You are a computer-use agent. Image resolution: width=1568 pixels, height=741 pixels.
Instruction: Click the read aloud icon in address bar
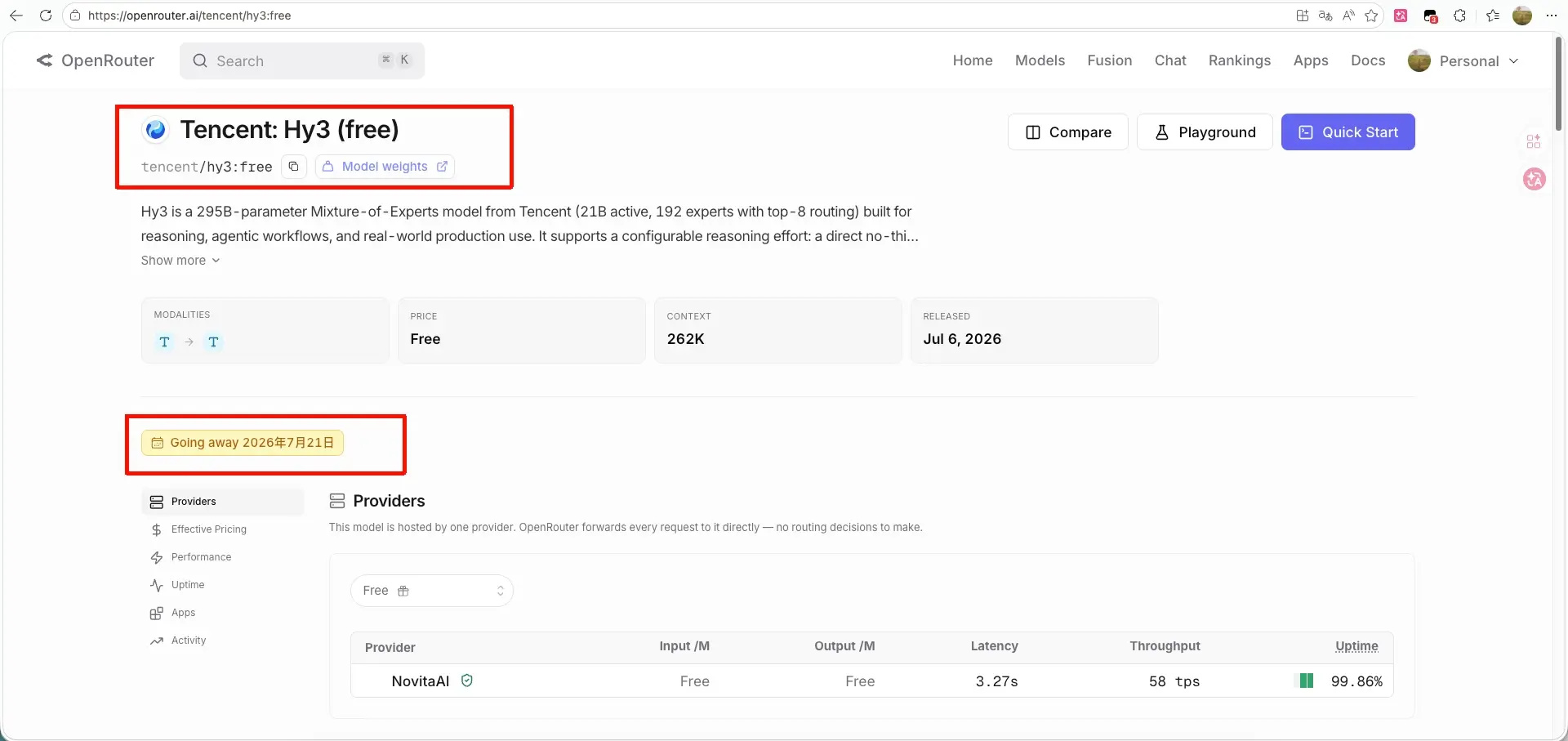[1348, 16]
